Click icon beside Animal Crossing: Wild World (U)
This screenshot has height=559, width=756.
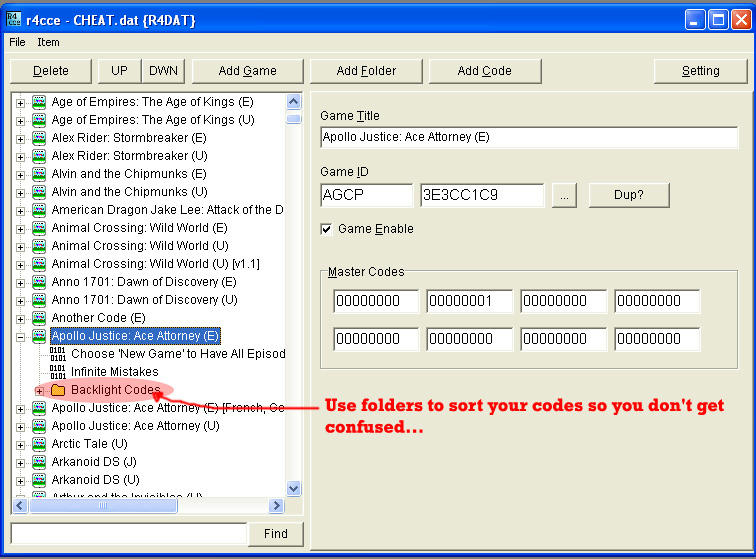[39, 246]
